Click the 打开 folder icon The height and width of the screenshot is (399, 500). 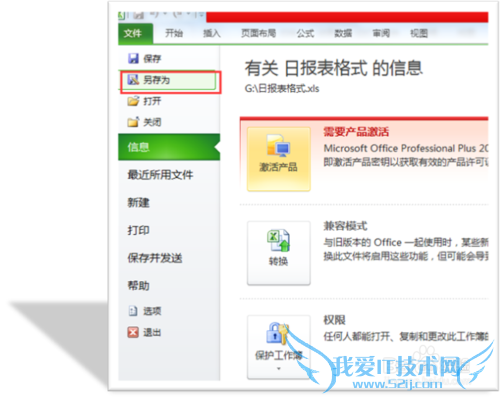133,101
